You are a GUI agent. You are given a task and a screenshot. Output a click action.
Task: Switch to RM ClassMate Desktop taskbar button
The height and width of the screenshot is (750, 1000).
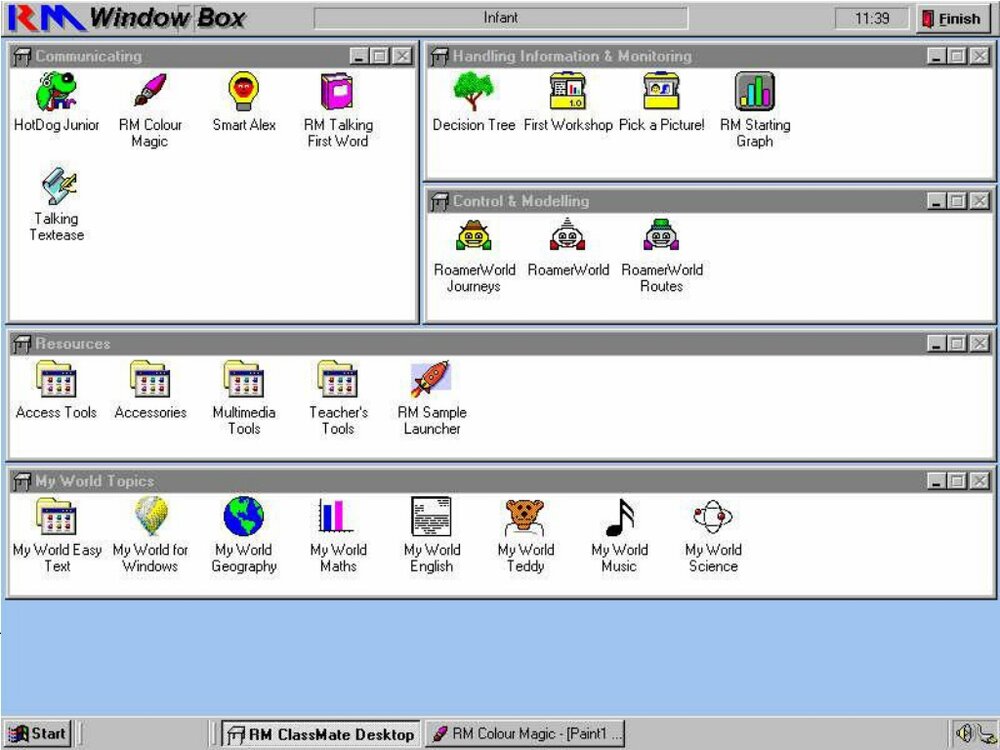(321, 734)
